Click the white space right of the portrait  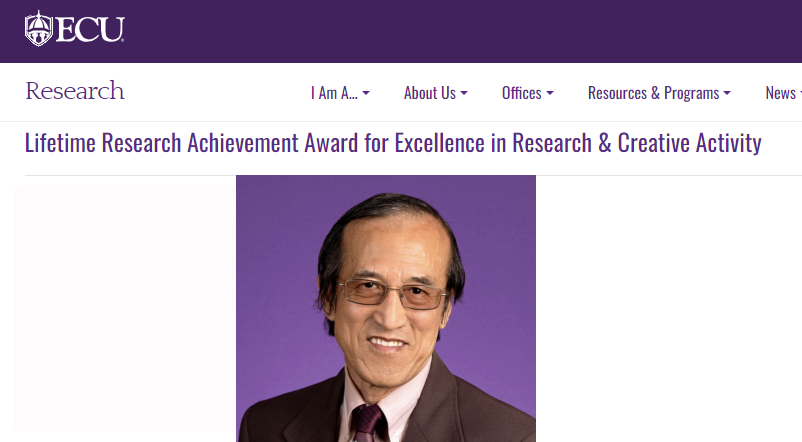[x=668, y=308]
